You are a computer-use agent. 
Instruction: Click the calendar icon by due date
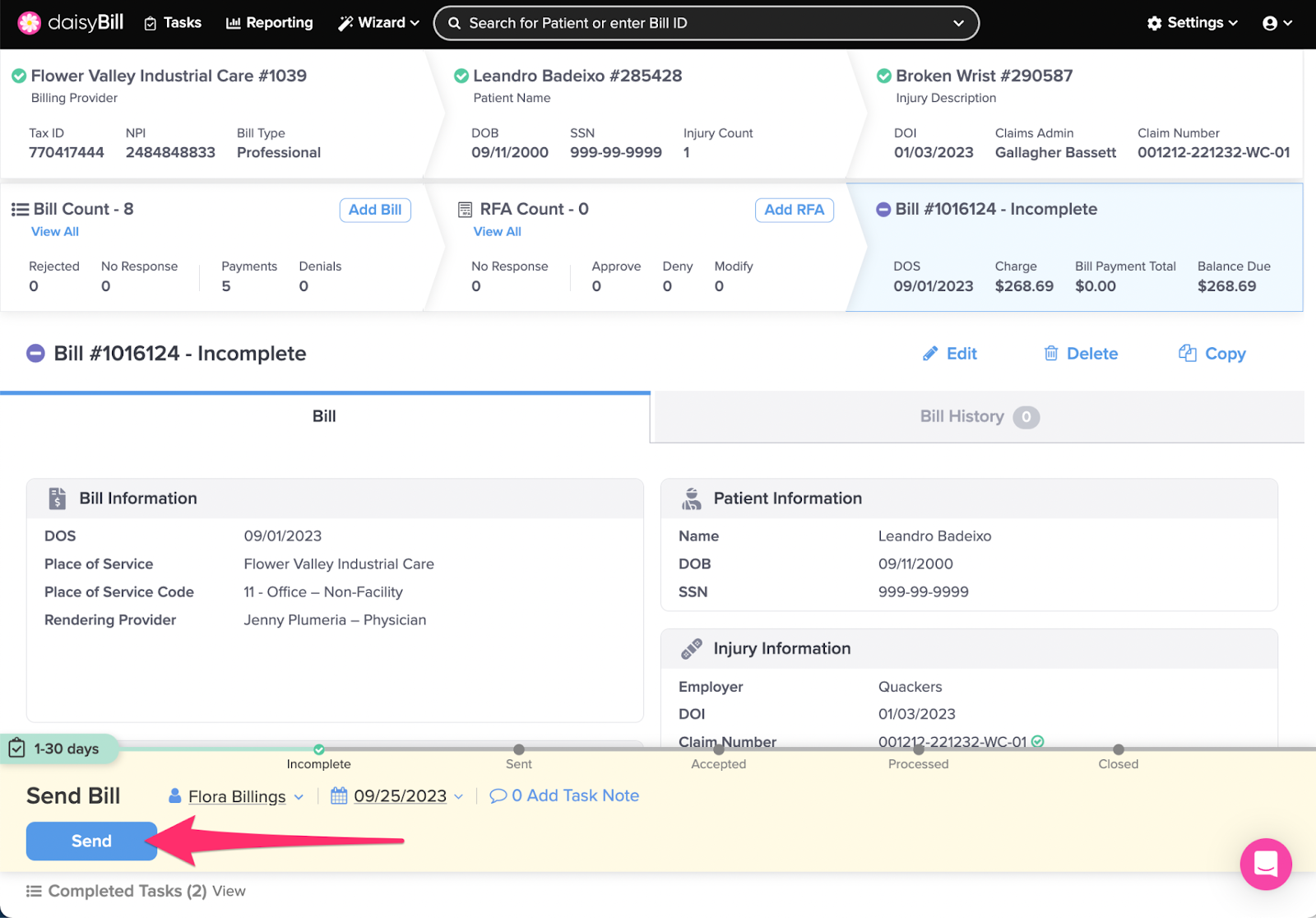tap(339, 795)
